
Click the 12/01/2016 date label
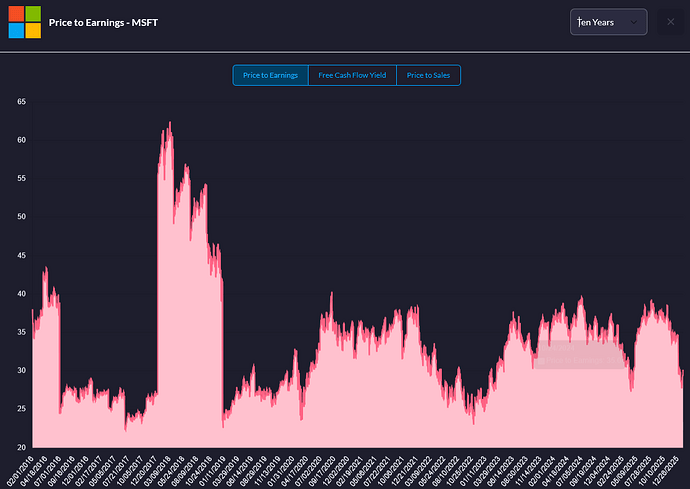point(75,471)
